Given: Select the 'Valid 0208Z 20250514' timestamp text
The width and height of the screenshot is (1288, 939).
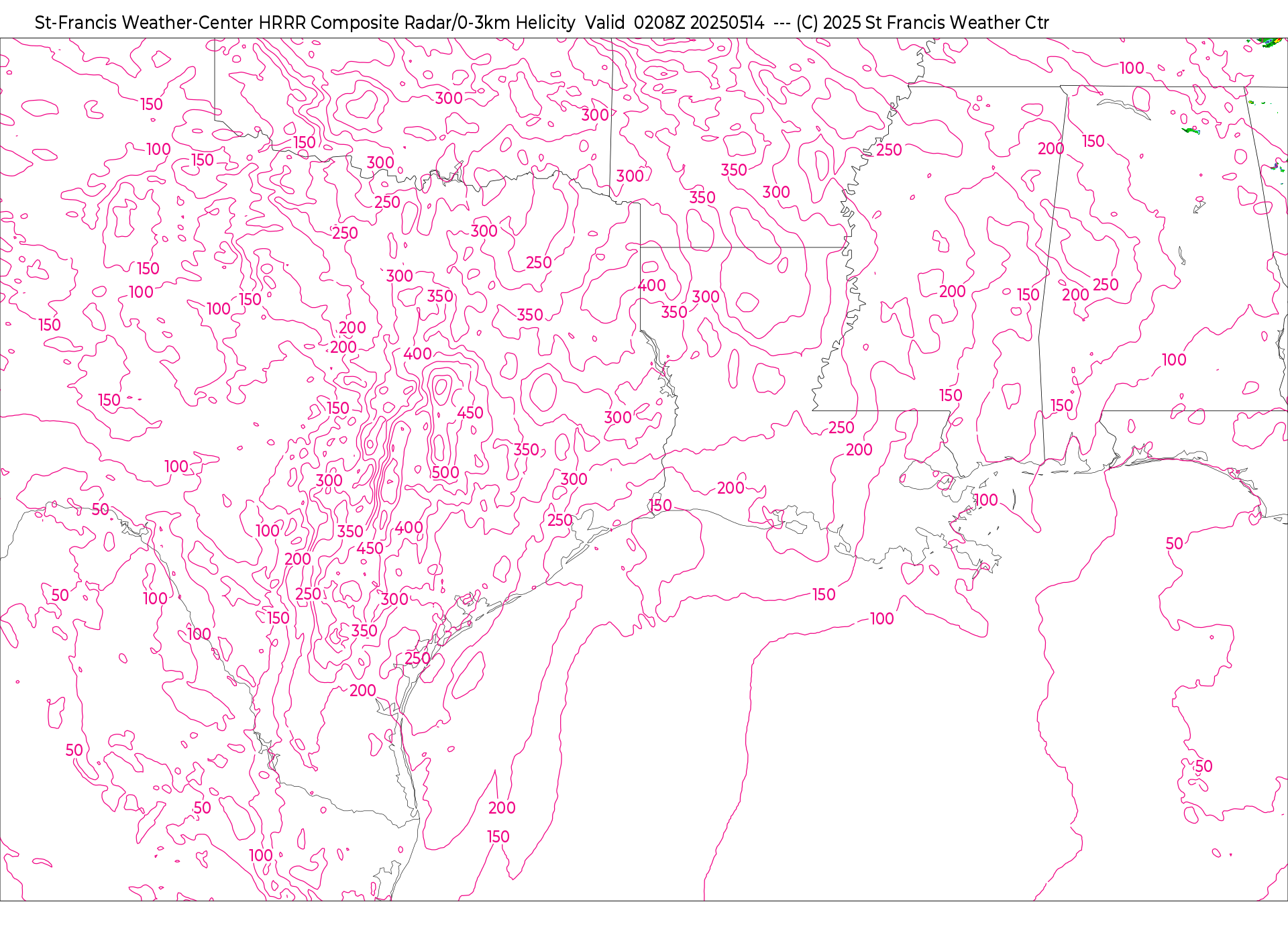Looking at the screenshot, I should [675, 23].
